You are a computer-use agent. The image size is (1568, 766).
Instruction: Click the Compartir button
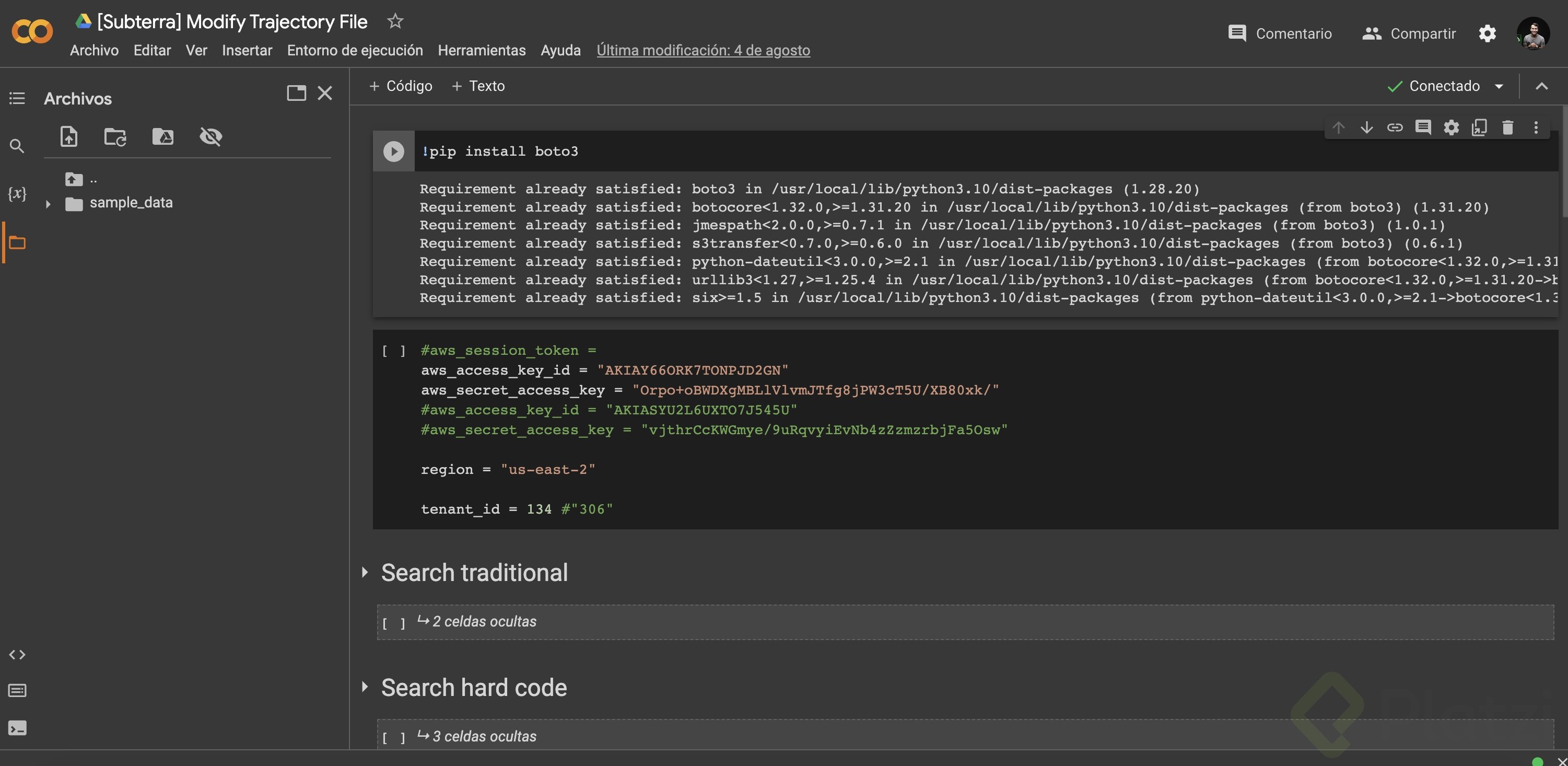[x=1410, y=33]
